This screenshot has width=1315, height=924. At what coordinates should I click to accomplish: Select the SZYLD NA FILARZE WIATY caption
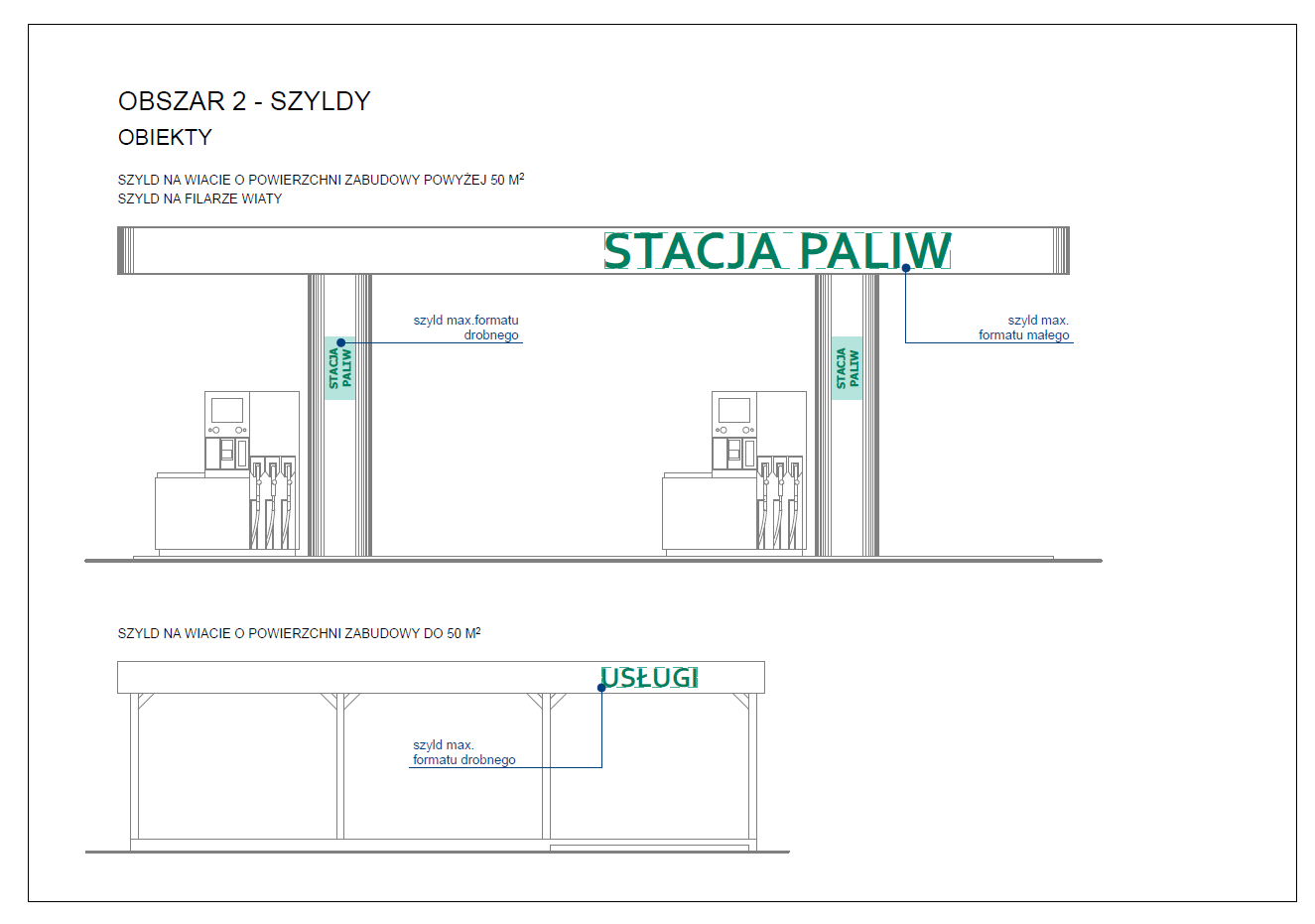[199, 198]
